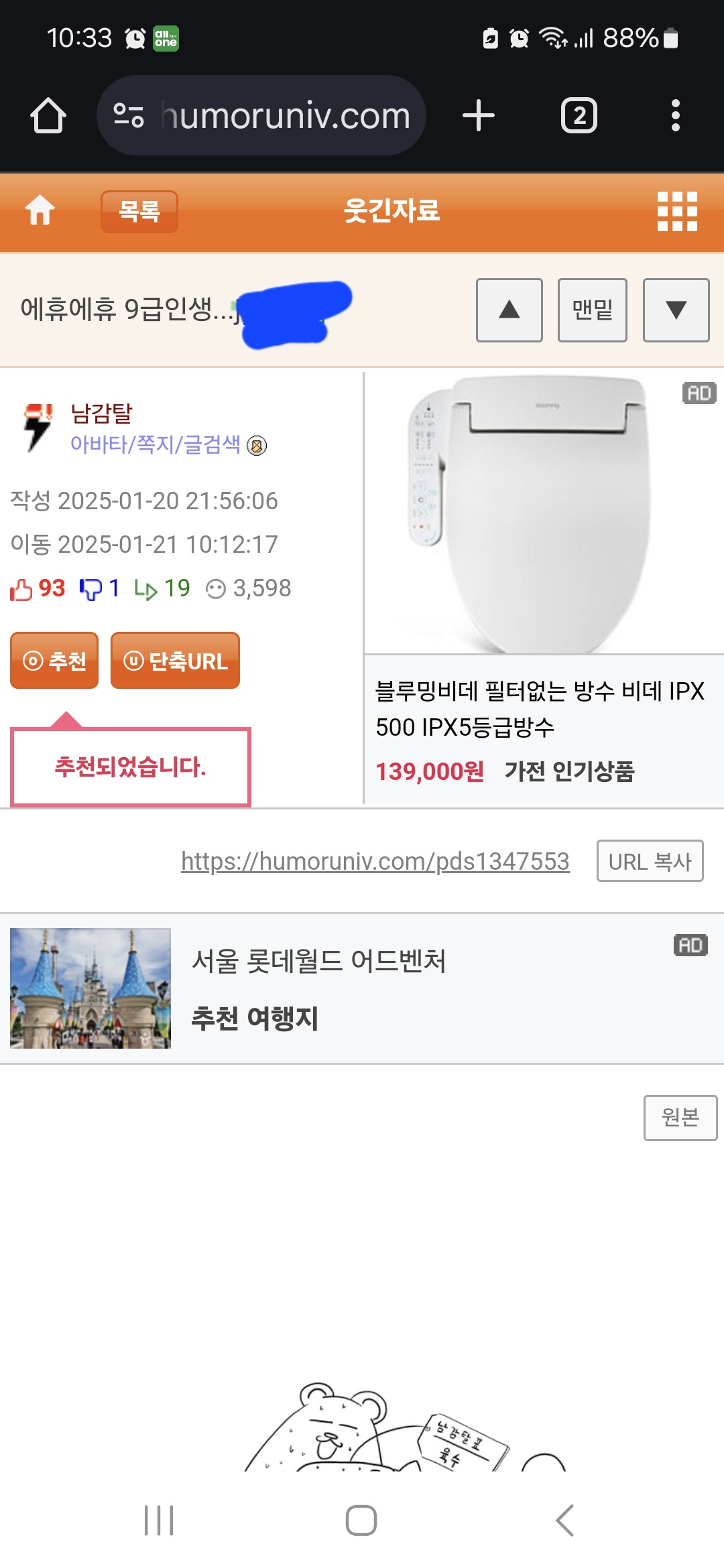Open the browser three-dot menu
724x1568 pixels.
675,116
